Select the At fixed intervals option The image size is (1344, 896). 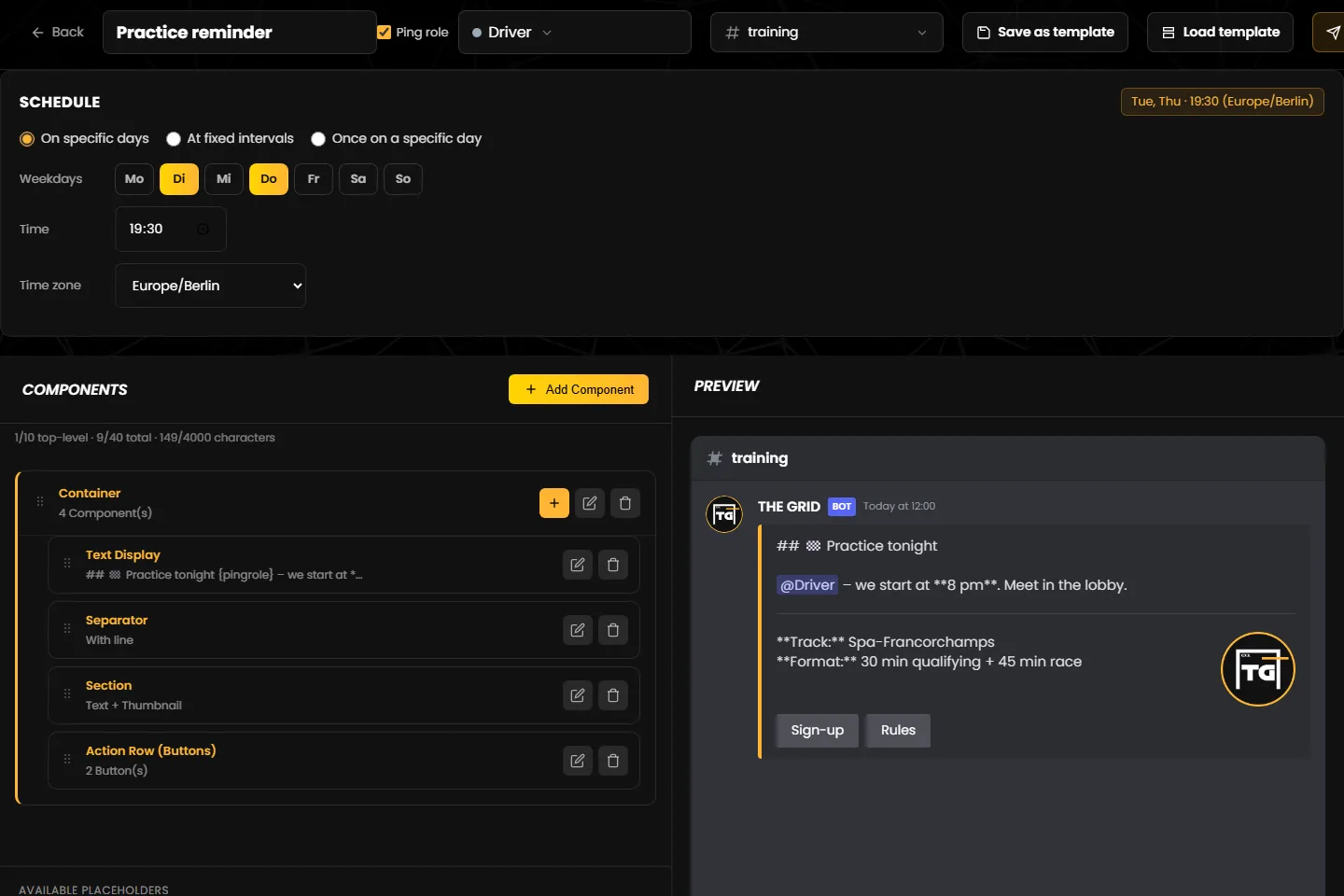tap(174, 139)
